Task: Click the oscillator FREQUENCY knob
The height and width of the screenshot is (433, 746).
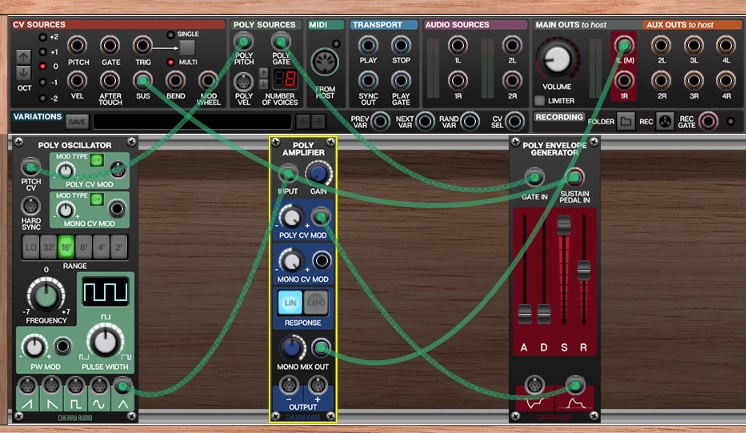Action: pos(46,295)
